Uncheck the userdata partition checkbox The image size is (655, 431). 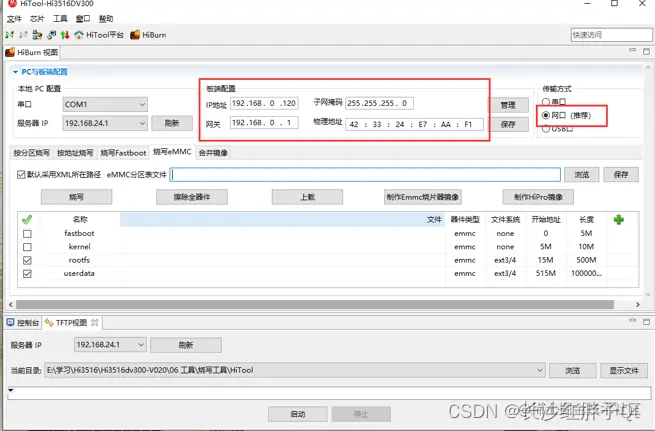point(27,274)
